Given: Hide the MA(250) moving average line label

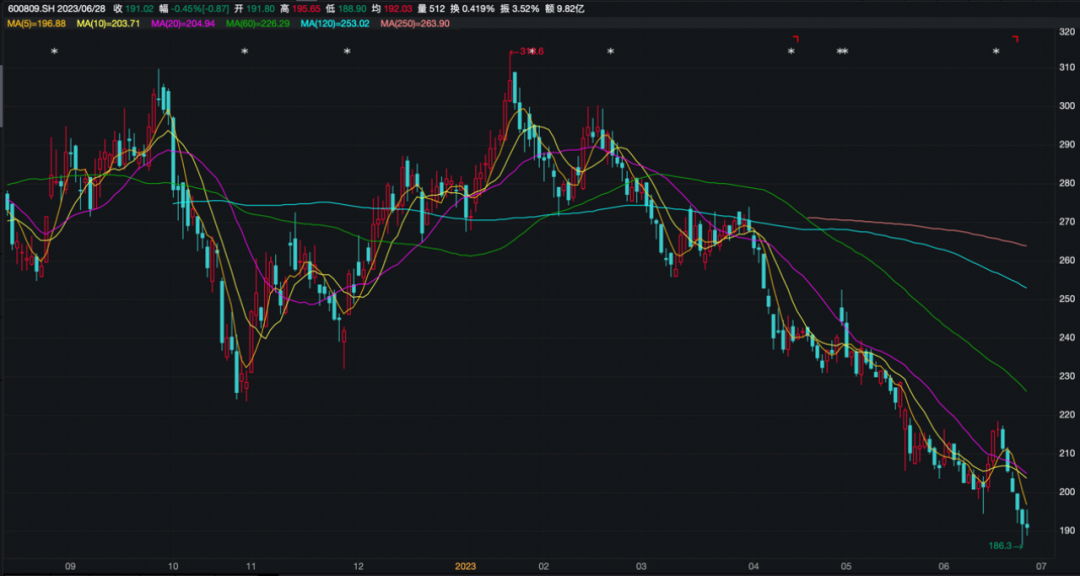Looking at the screenshot, I should pos(416,22).
